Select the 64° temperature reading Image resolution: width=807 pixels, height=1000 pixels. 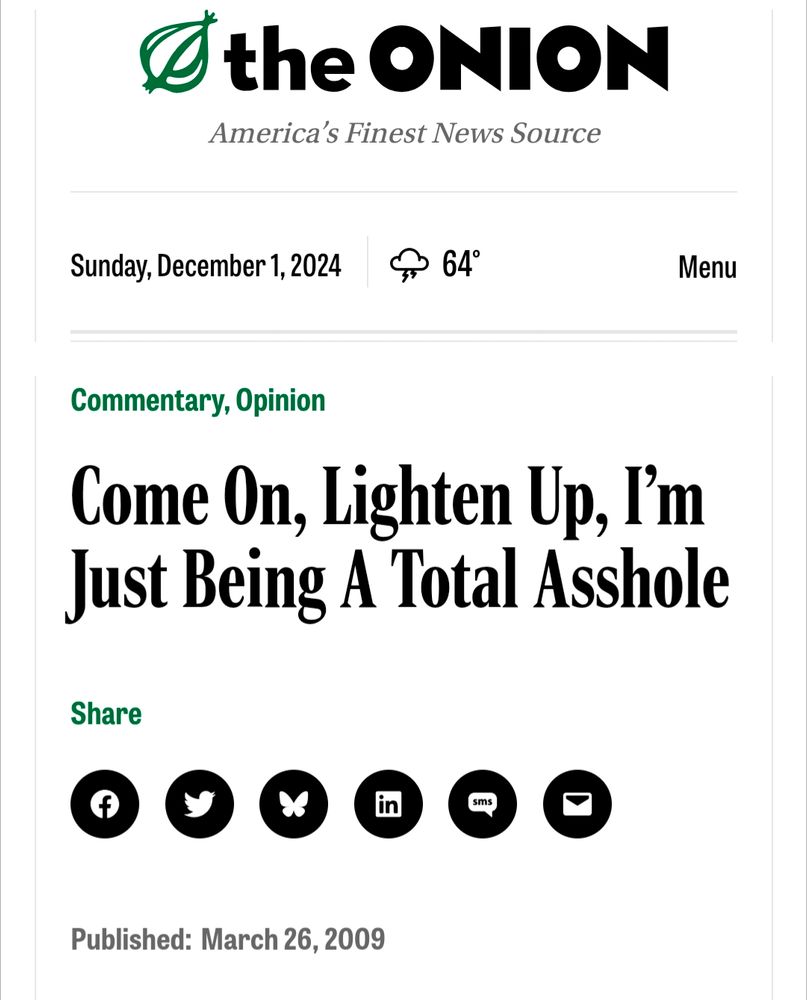(x=461, y=265)
